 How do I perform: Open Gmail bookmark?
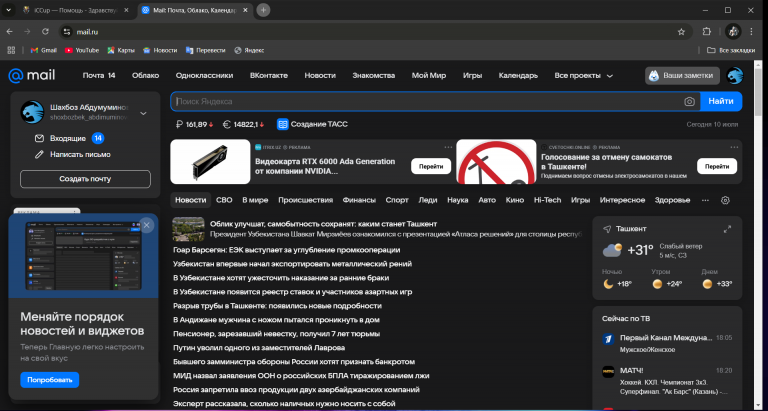tap(44, 50)
